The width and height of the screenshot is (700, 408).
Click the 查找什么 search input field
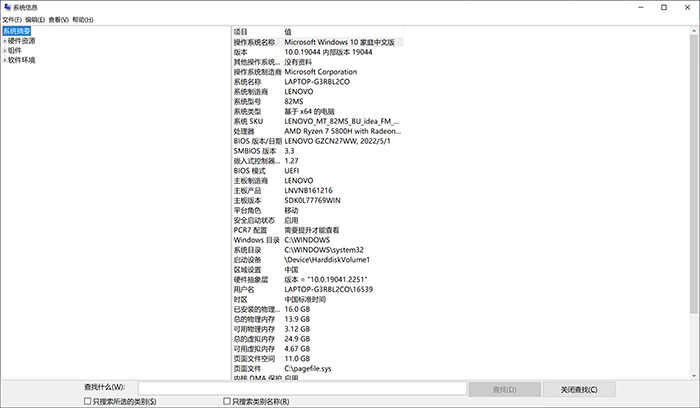point(301,388)
